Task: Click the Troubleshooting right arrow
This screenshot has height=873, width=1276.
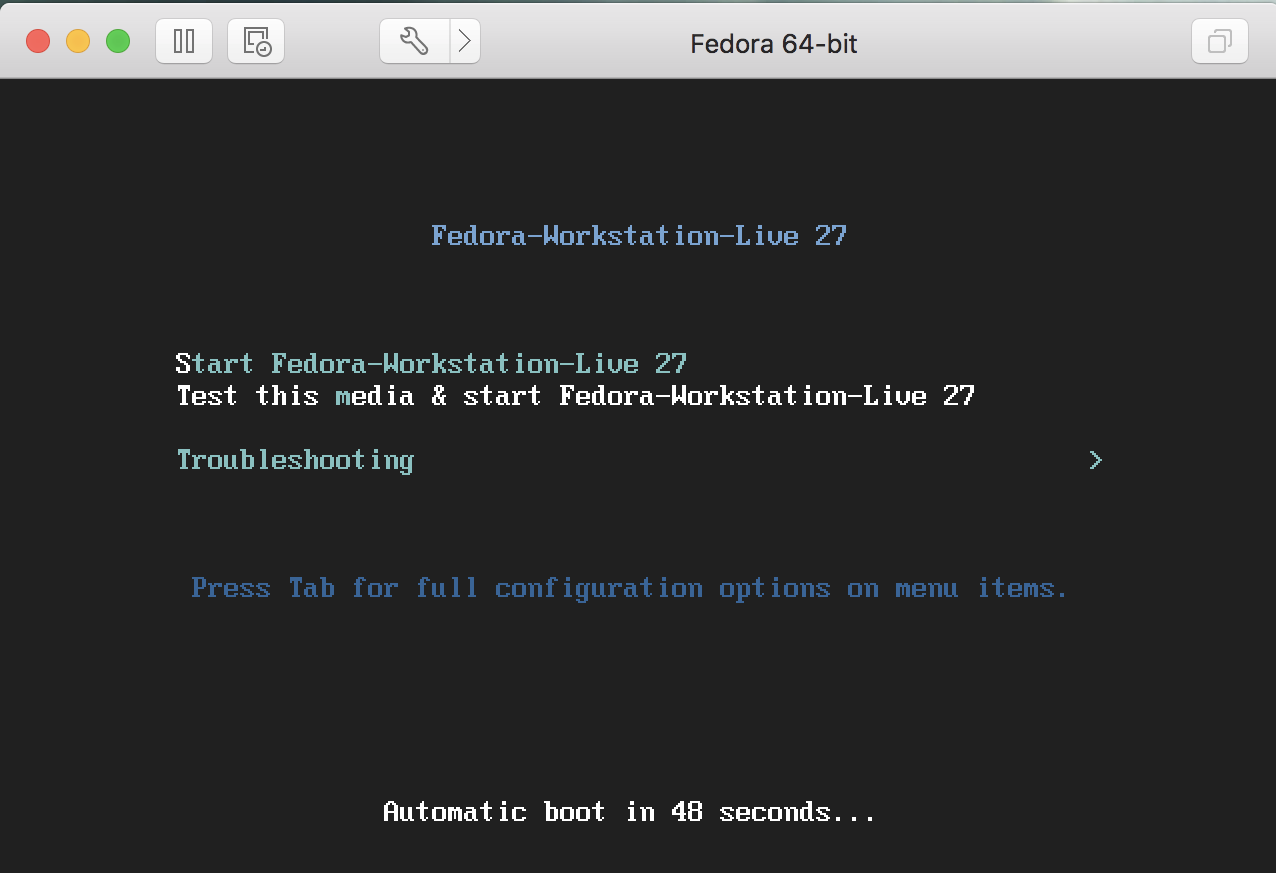Action: click(1096, 460)
